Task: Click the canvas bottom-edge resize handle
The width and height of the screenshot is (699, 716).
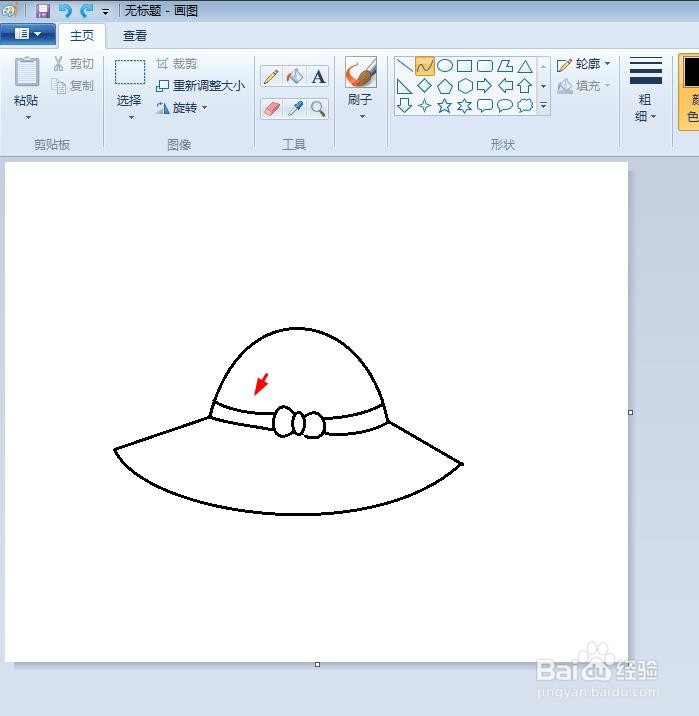Action: pyautogui.click(x=317, y=664)
